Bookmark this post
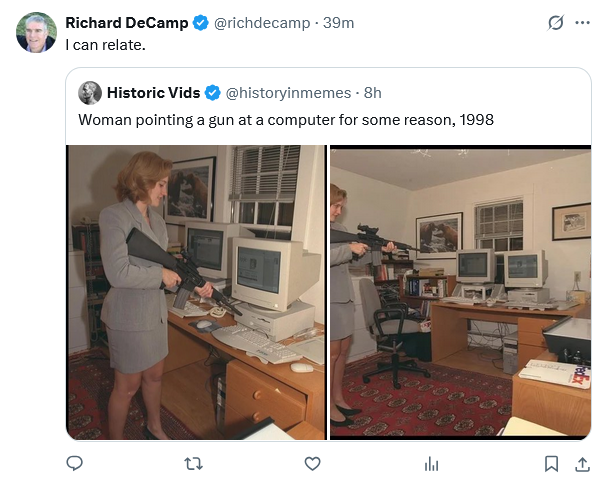609x486 pixels. (551, 463)
